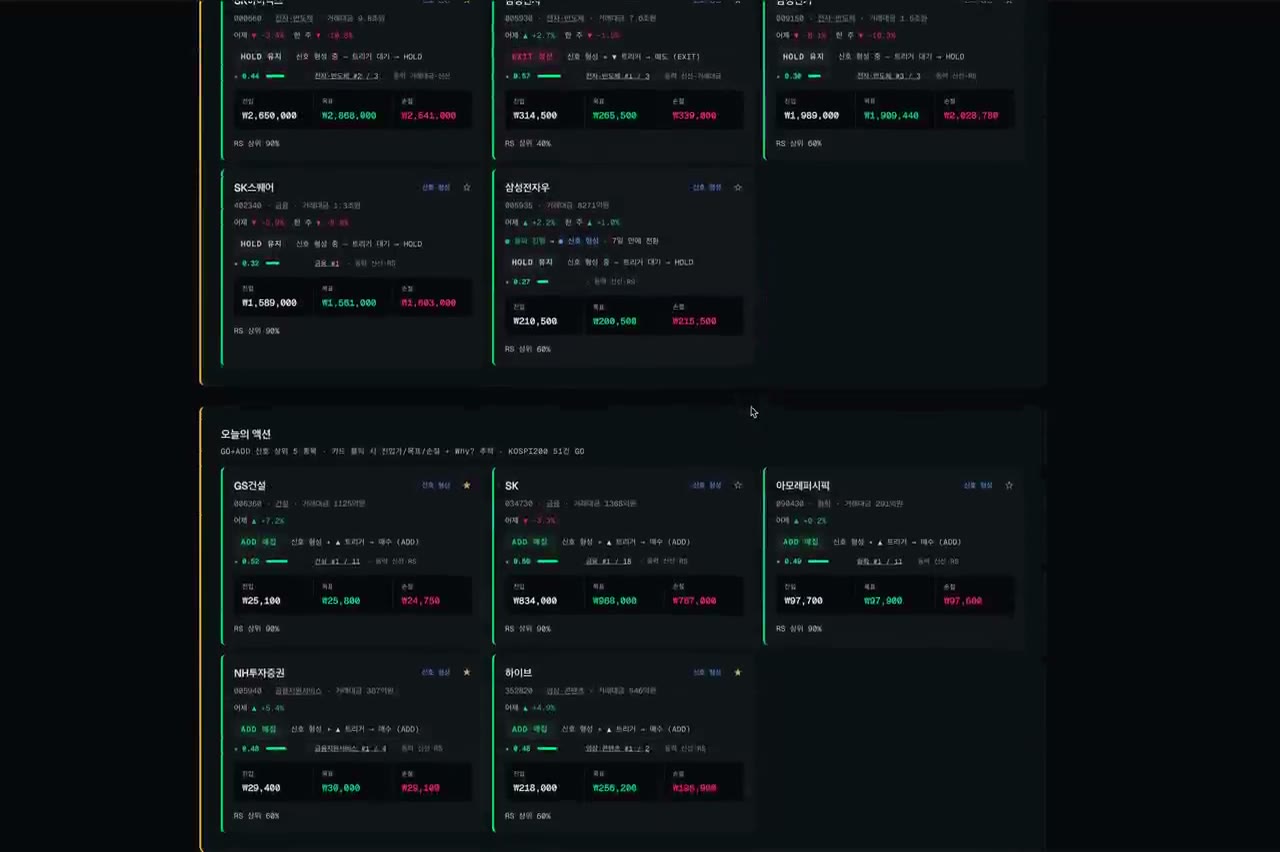Click stock code 402340 on SK스퀘어
Screen dimensions: 1280x852
click(x=247, y=205)
